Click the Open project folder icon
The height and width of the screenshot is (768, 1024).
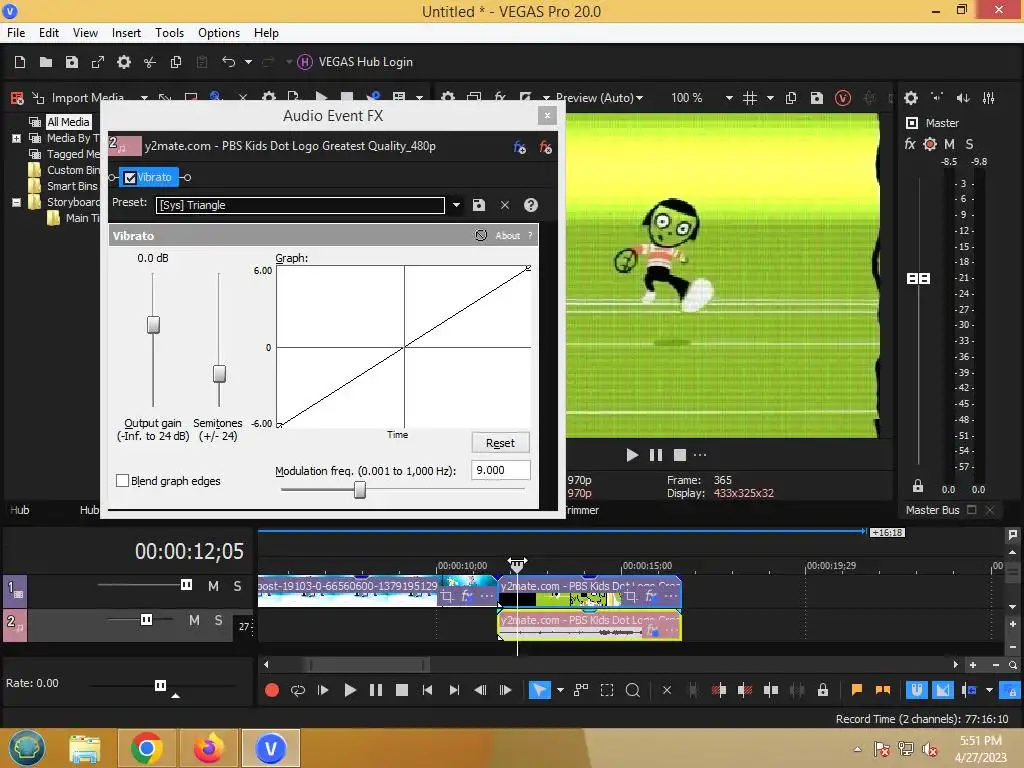(x=46, y=62)
